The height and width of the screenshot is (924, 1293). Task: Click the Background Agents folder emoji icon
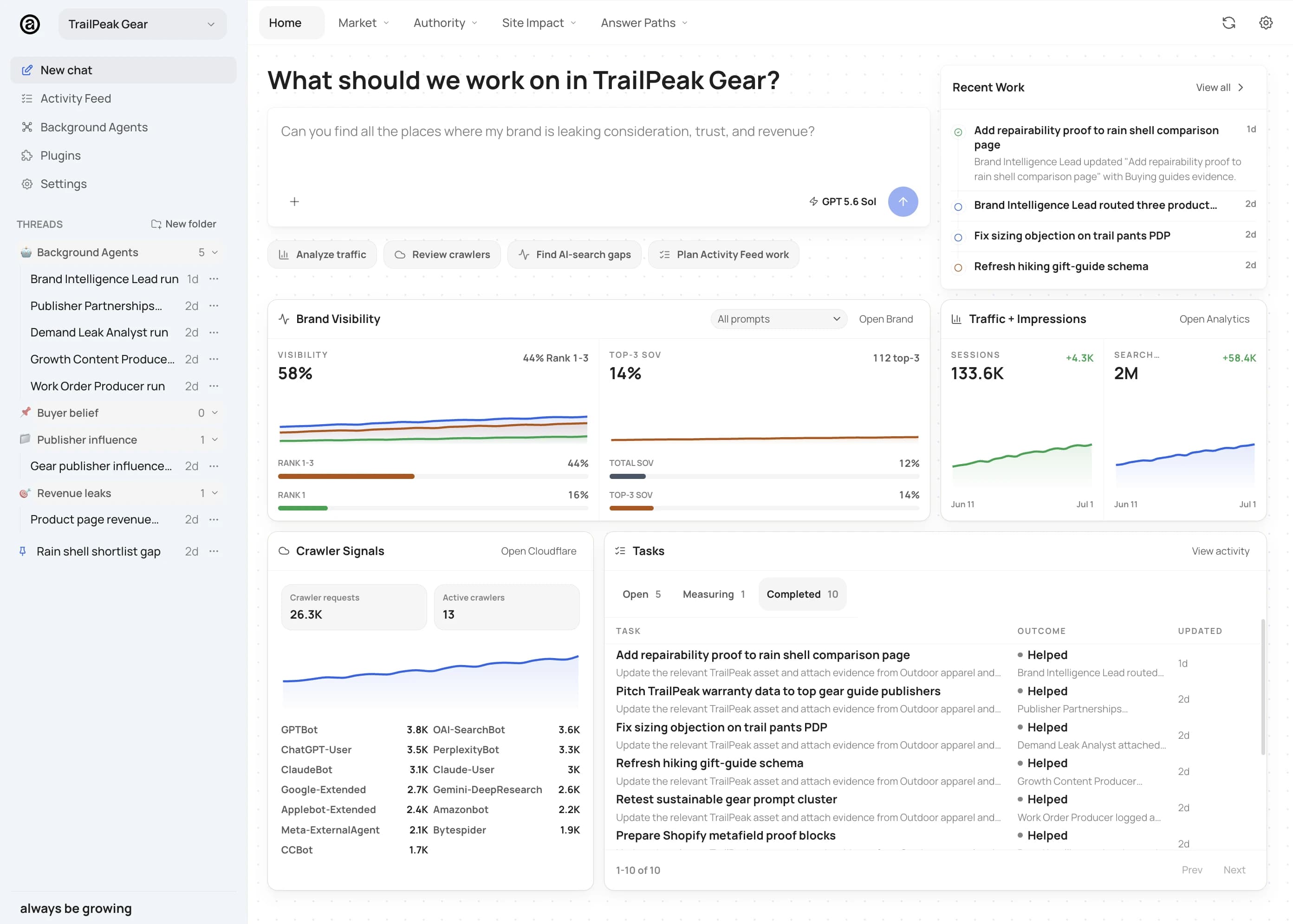[x=26, y=252]
